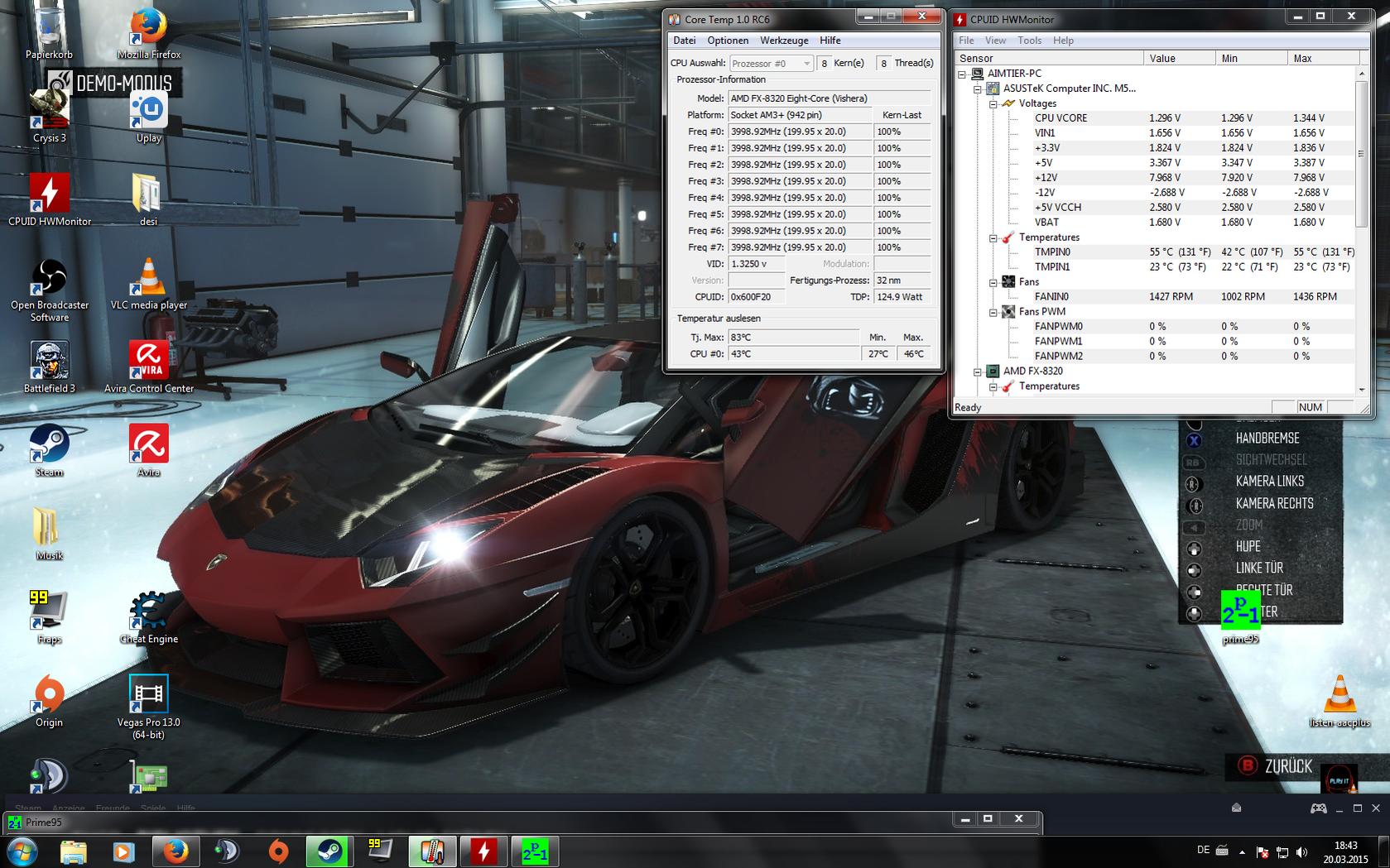This screenshot has width=1390, height=868.
Task: Open the Tools menu in HWMonitor
Action: click(x=1030, y=41)
